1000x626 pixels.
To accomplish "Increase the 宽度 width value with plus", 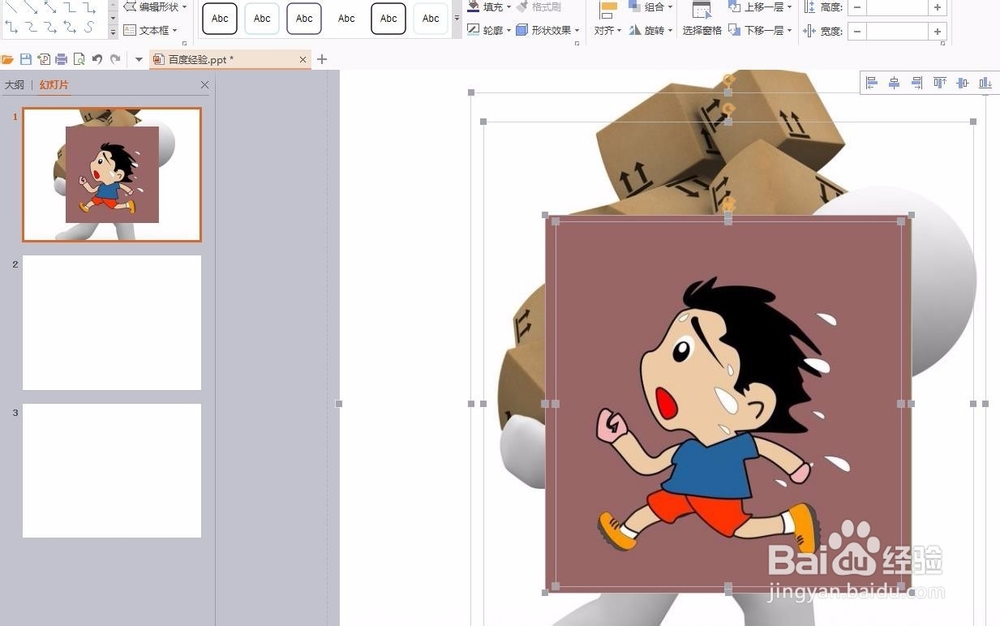I will [x=937, y=31].
